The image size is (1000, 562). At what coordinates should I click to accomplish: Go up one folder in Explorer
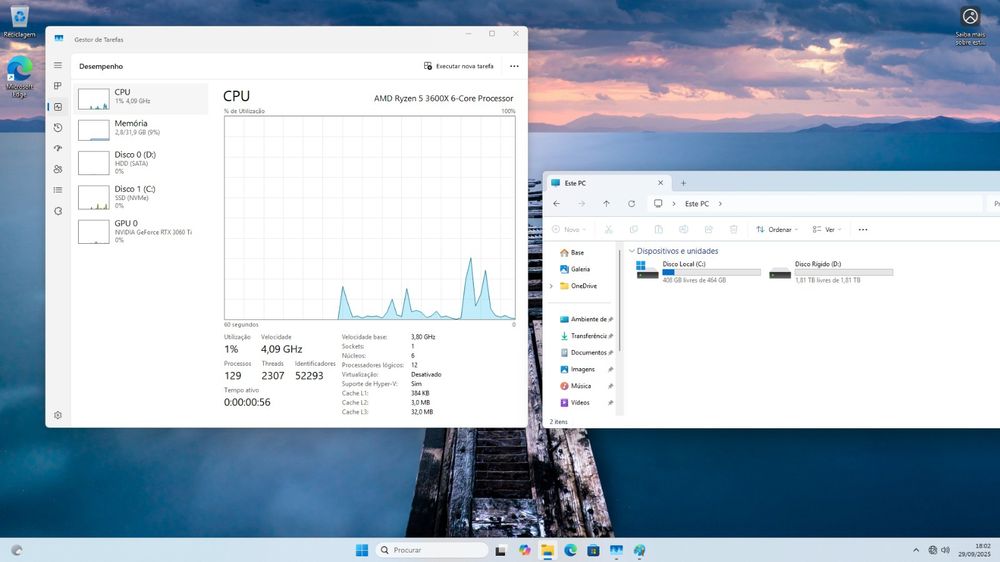607,203
